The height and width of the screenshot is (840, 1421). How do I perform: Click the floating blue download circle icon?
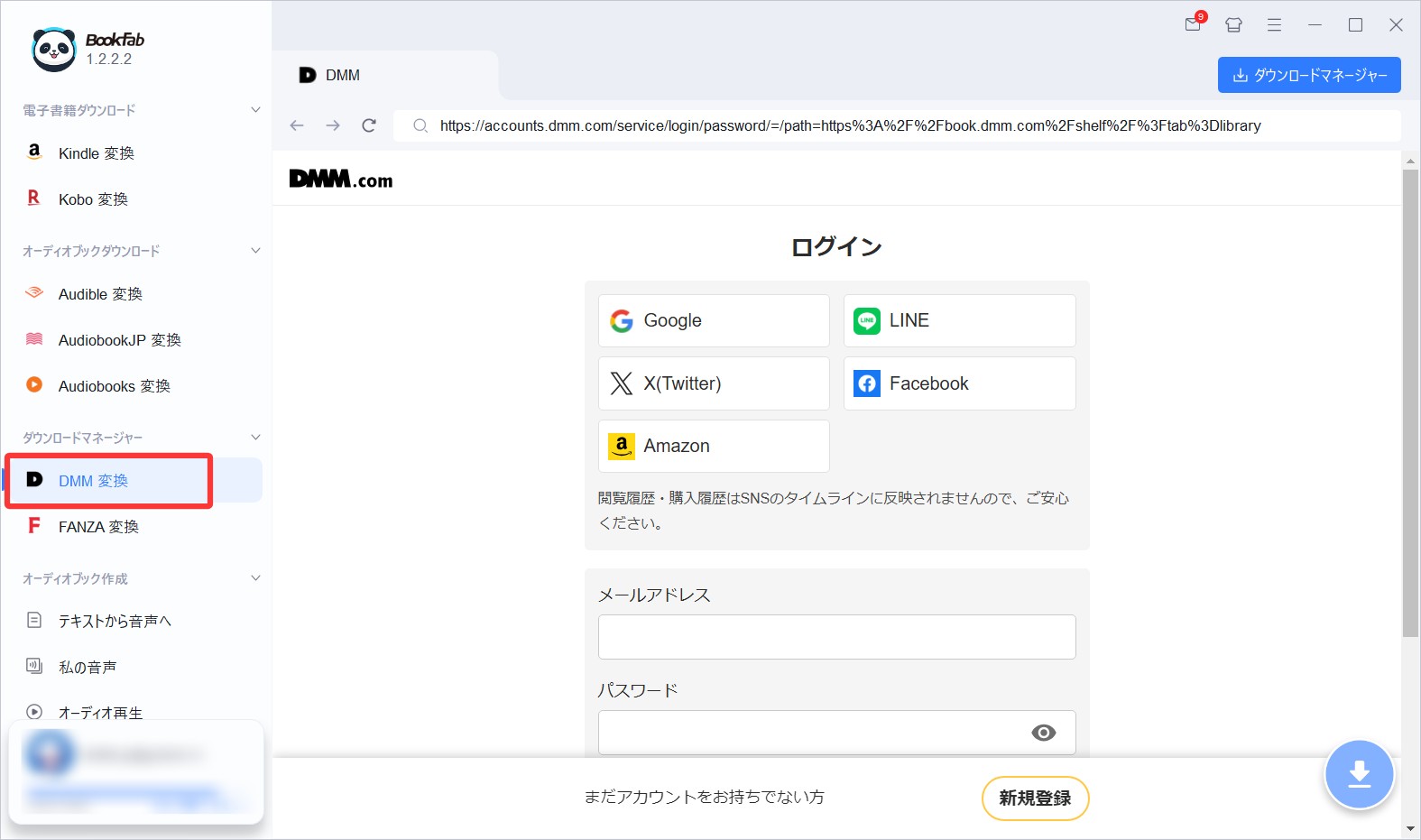(1359, 774)
